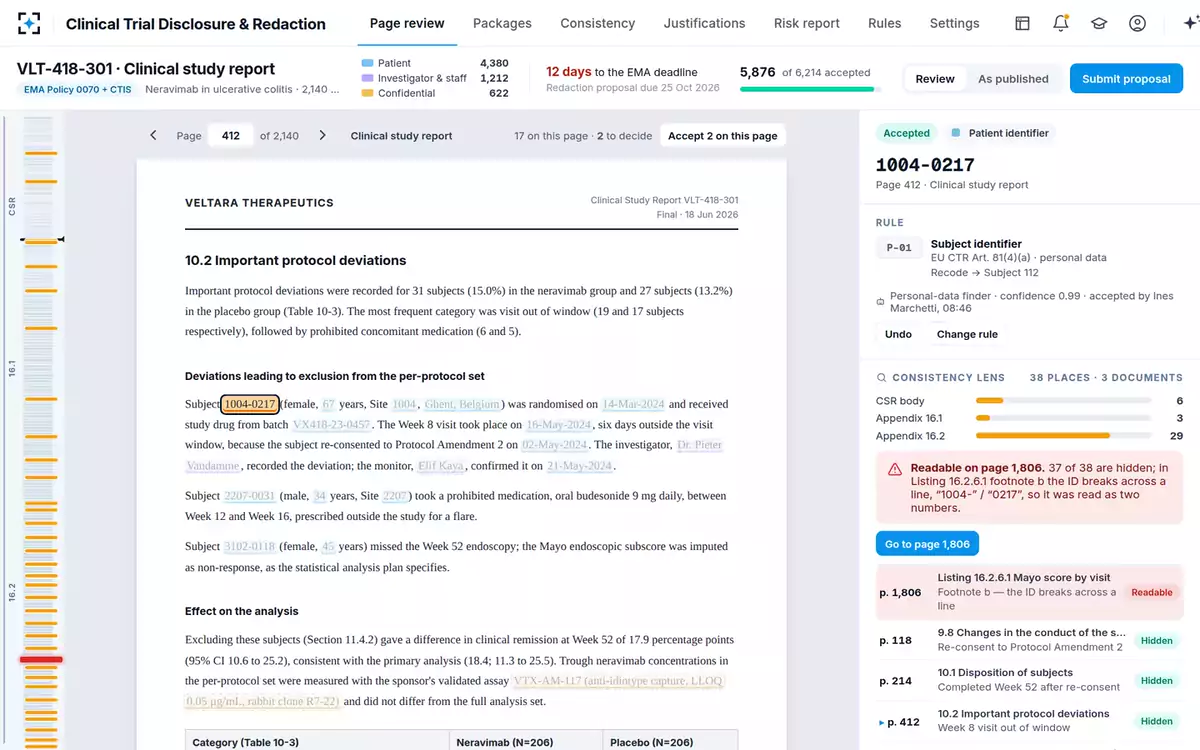Switch to Review mode
This screenshot has width=1200, height=750.
(935, 79)
